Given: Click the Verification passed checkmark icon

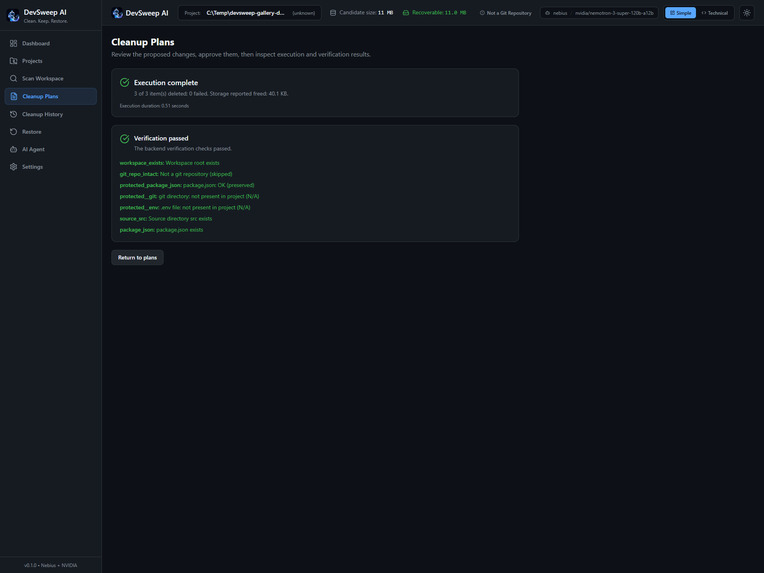Looking at the screenshot, I should click(124, 139).
